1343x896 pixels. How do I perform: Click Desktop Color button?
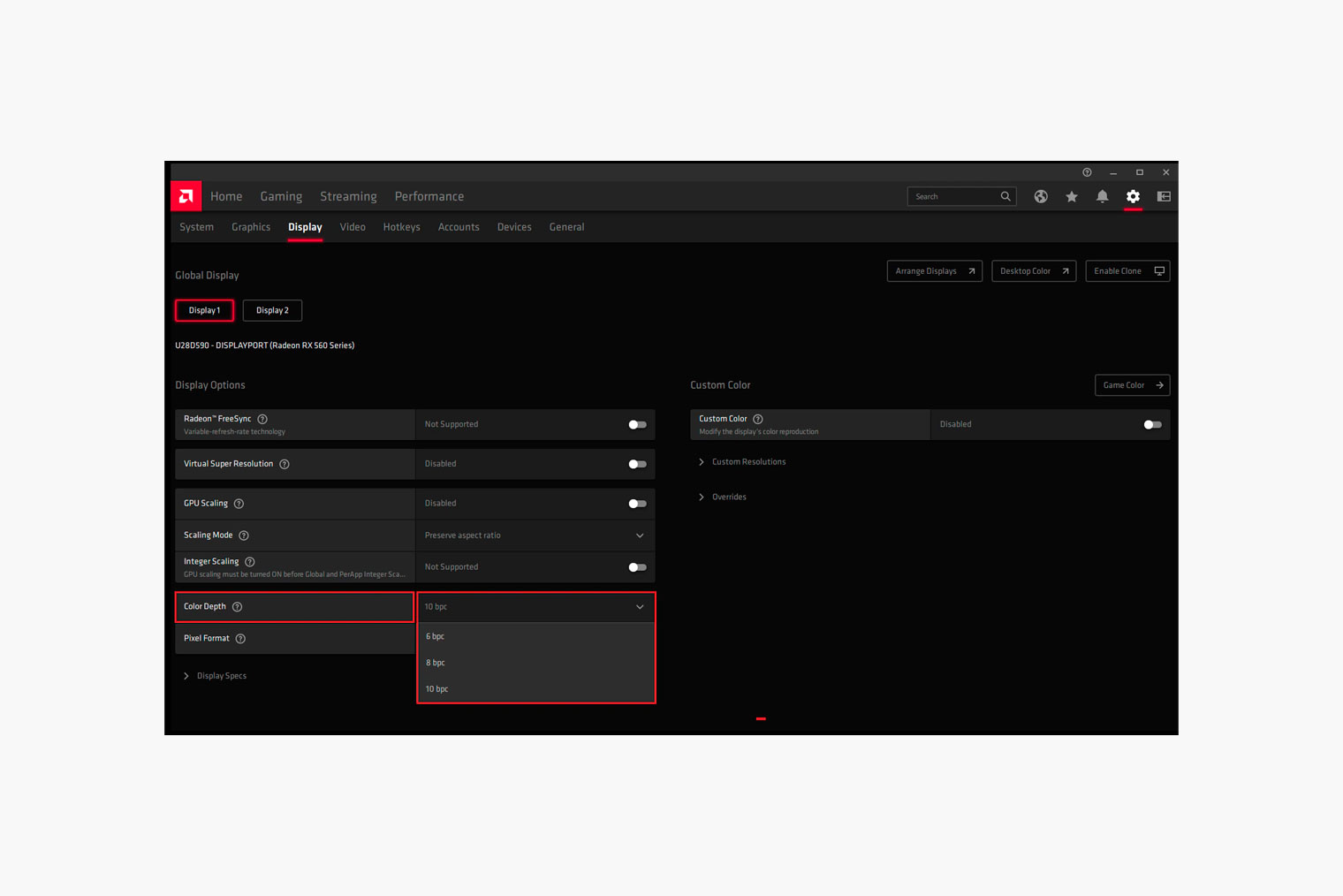pyautogui.click(x=1034, y=271)
